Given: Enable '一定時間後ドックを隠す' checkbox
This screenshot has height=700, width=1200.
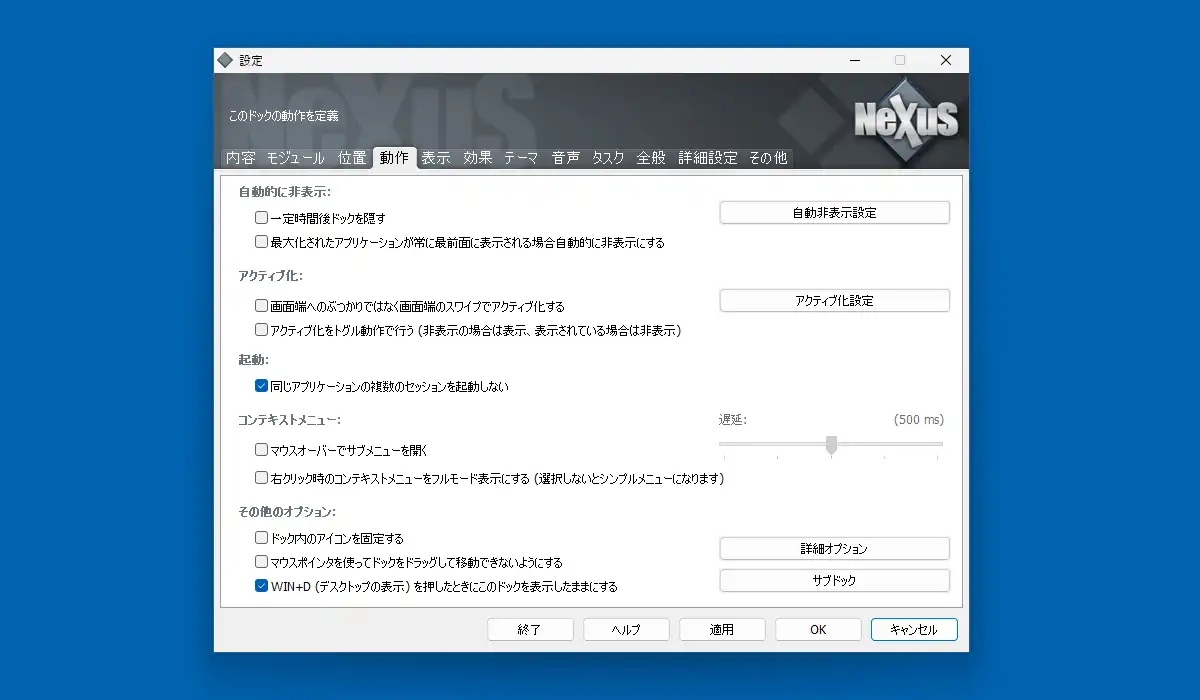Looking at the screenshot, I should 261,217.
